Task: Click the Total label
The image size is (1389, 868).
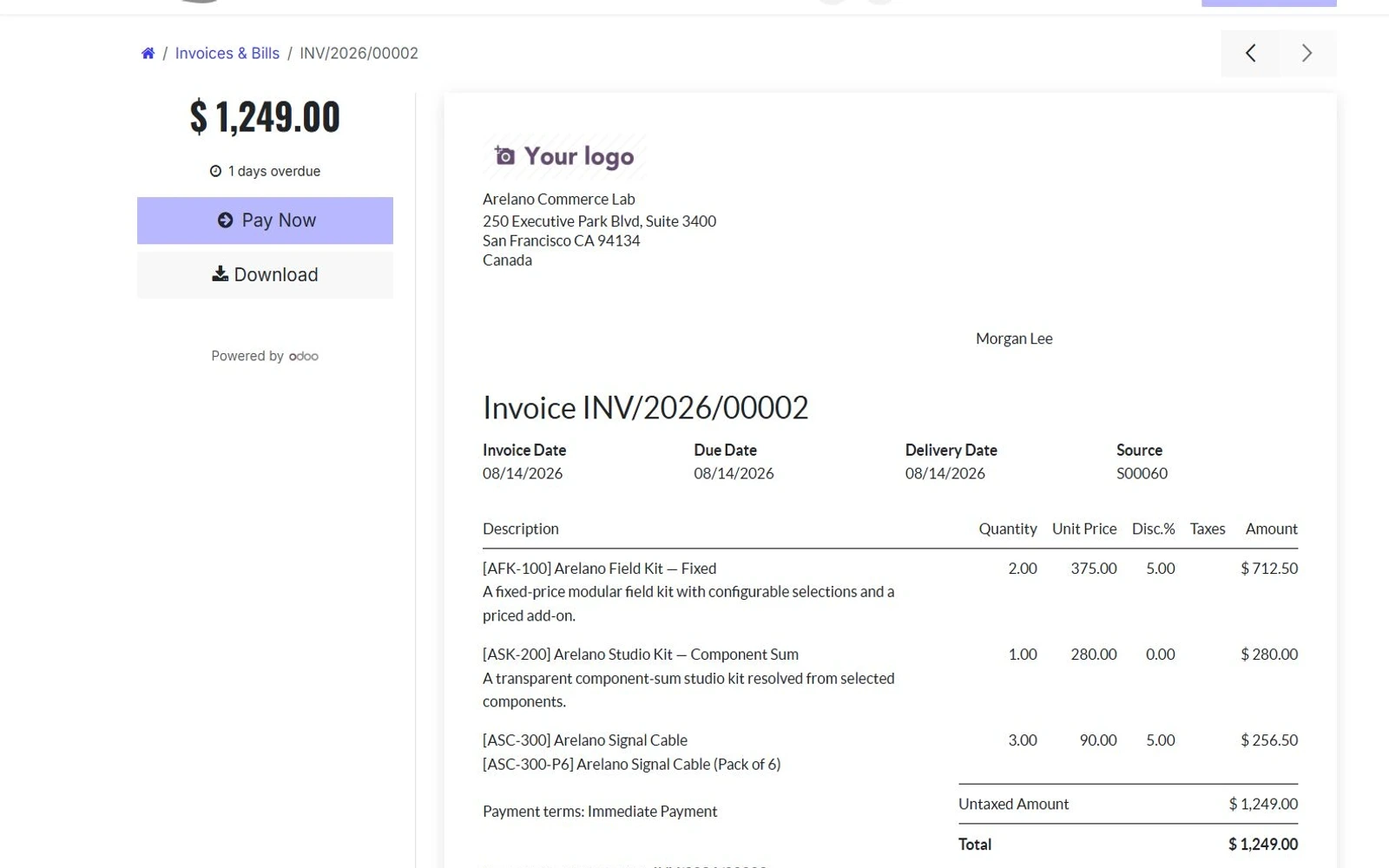Action: pyautogui.click(x=975, y=845)
